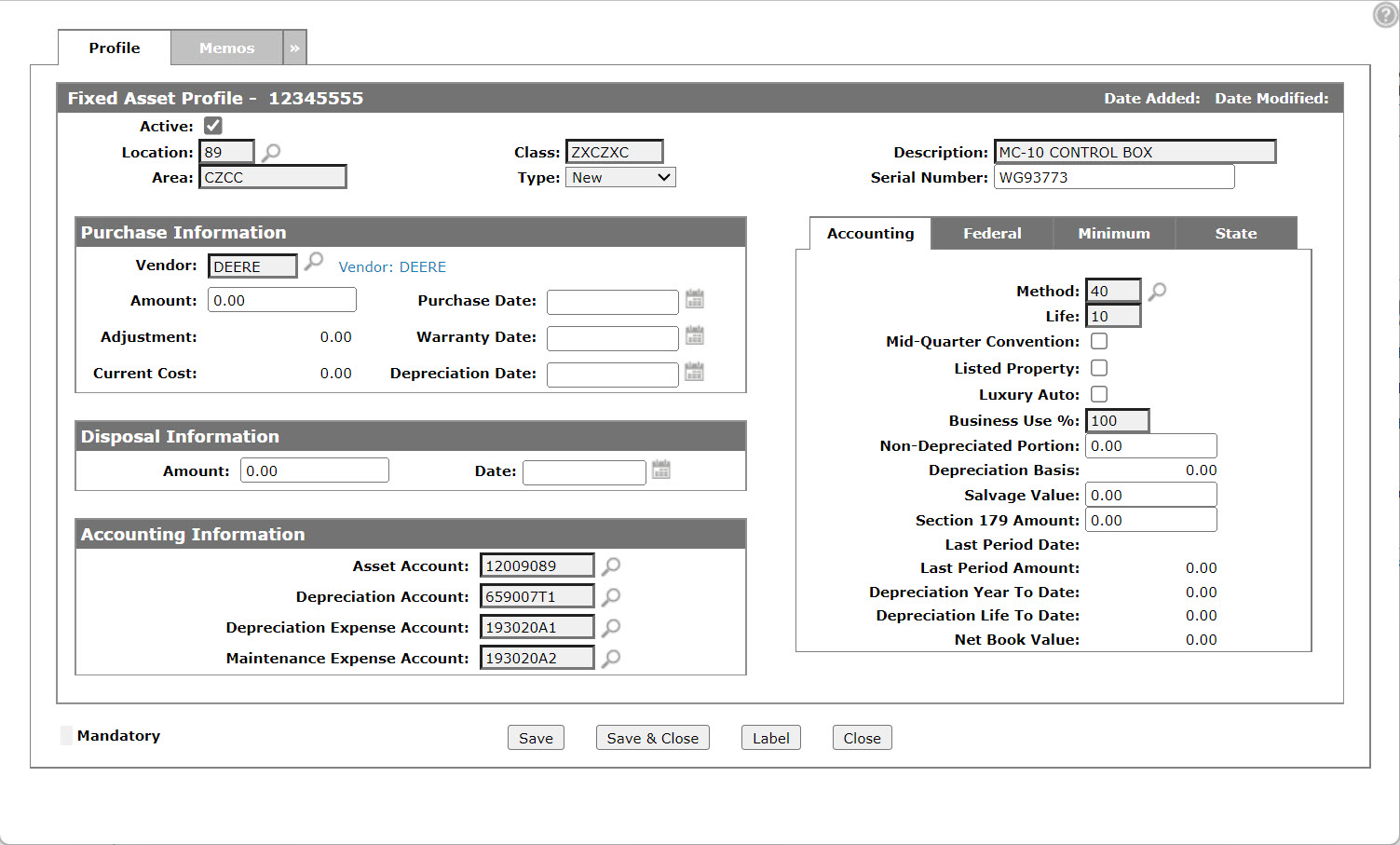The height and width of the screenshot is (845, 1400).
Task: Switch to the State tab
Action: (1236, 233)
